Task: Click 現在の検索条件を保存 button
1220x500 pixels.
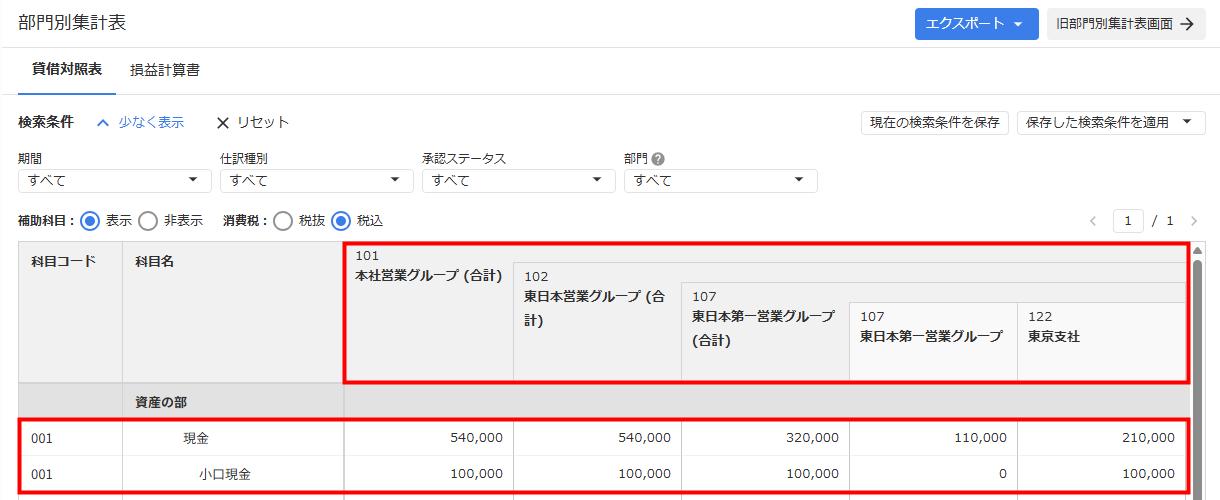Action: pos(934,123)
